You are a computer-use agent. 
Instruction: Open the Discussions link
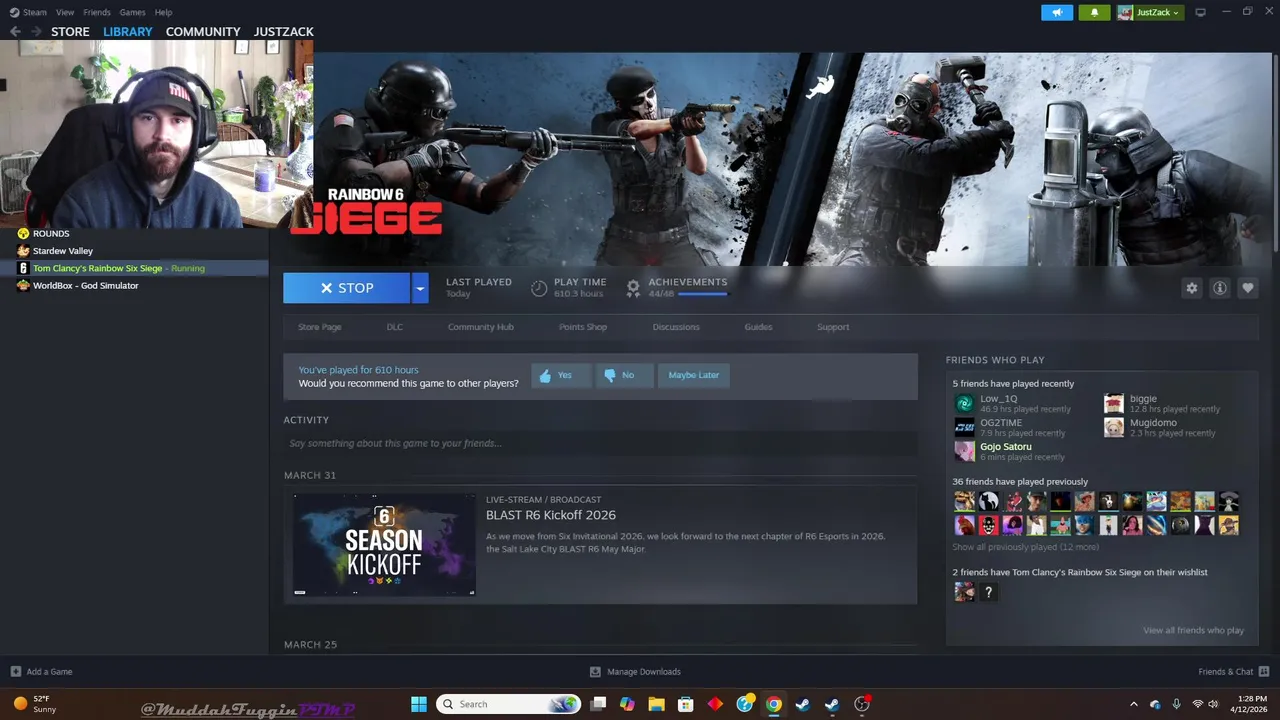point(676,327)
